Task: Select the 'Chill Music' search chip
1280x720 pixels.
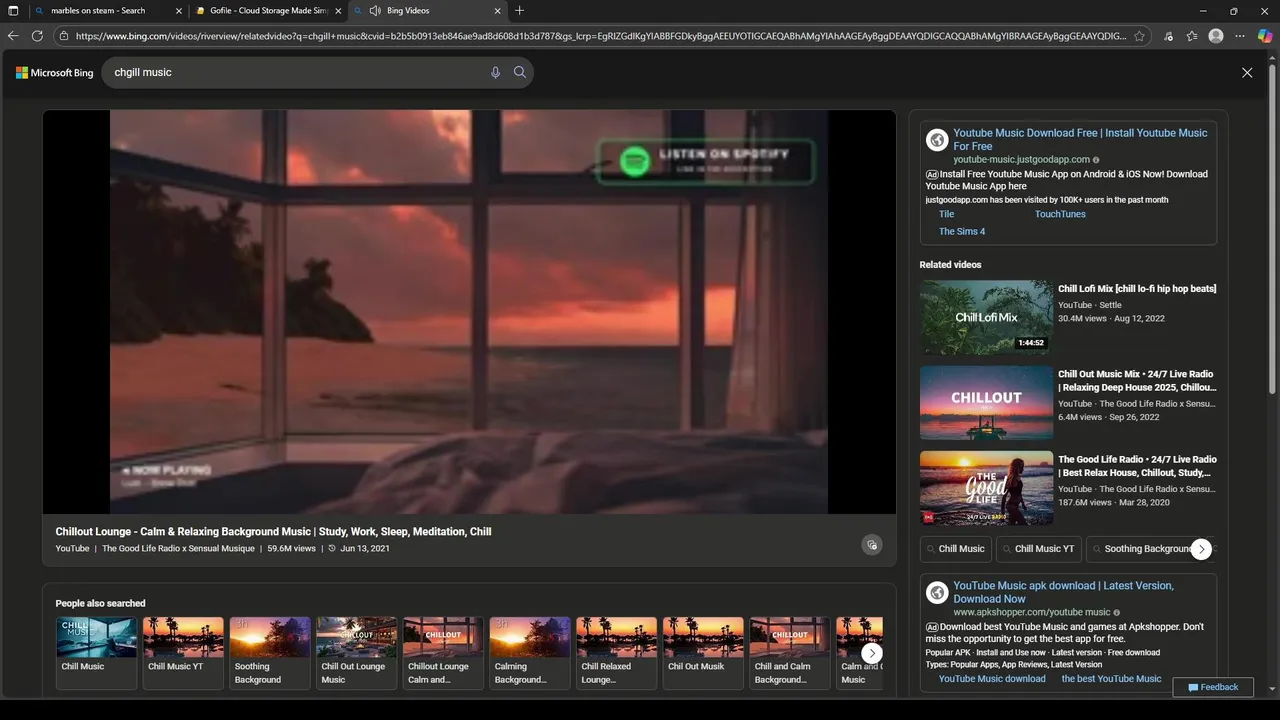Action: [955, 549]
